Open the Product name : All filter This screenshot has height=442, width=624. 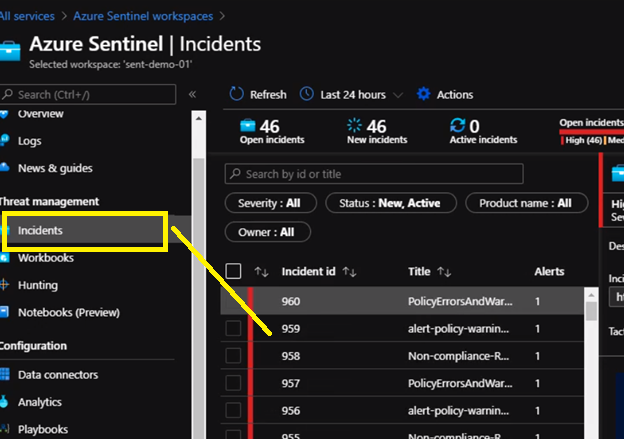pyautogui.click(x=526, y=203)
